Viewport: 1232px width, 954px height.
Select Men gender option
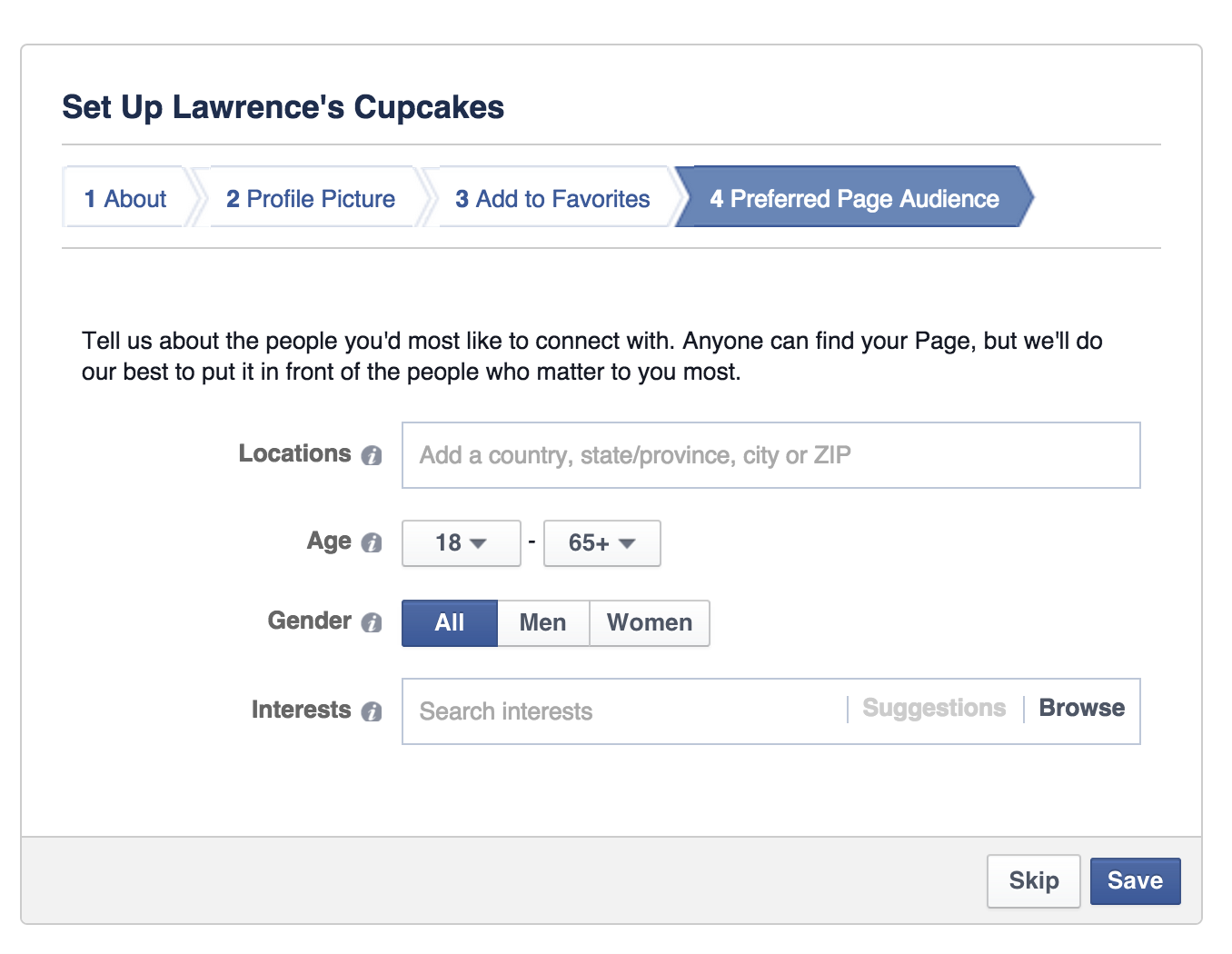pyautogui.click(x=543, y=623)
